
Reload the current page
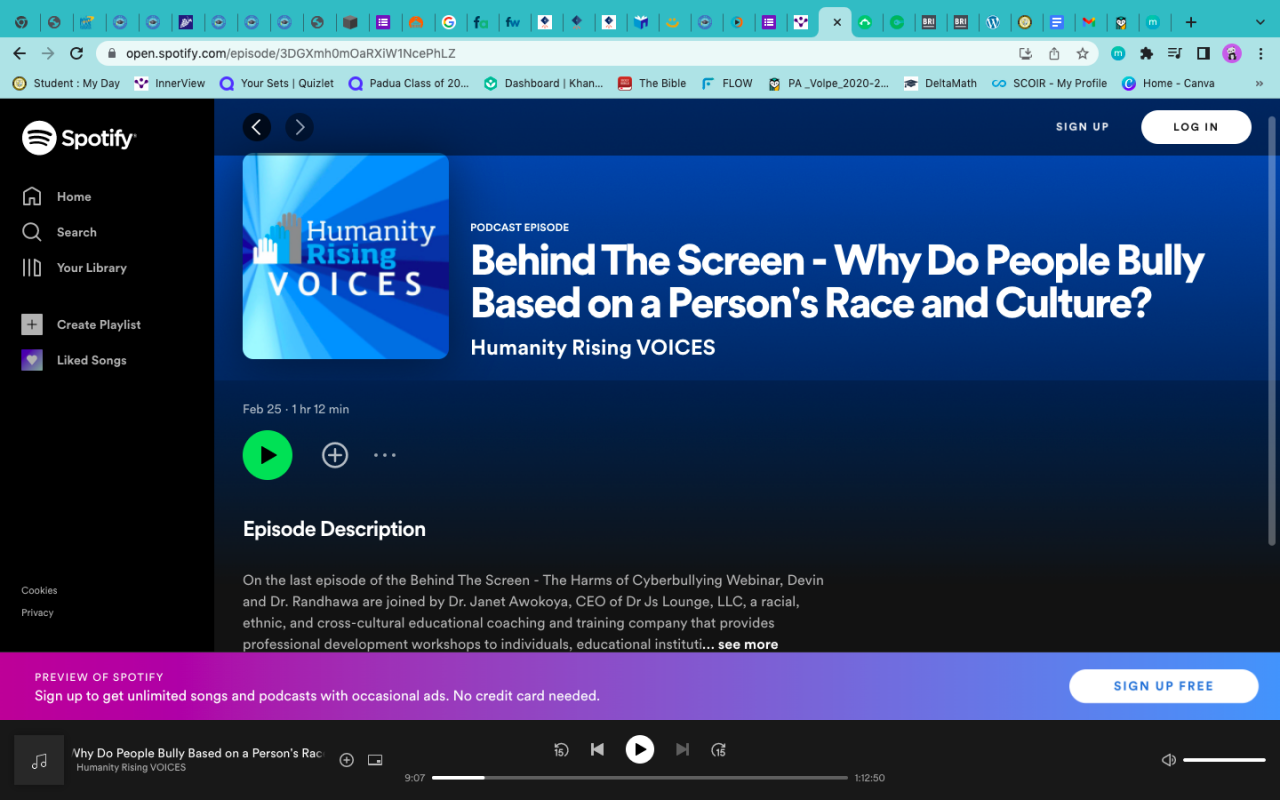pyautogui.click(x=77, y=53)
